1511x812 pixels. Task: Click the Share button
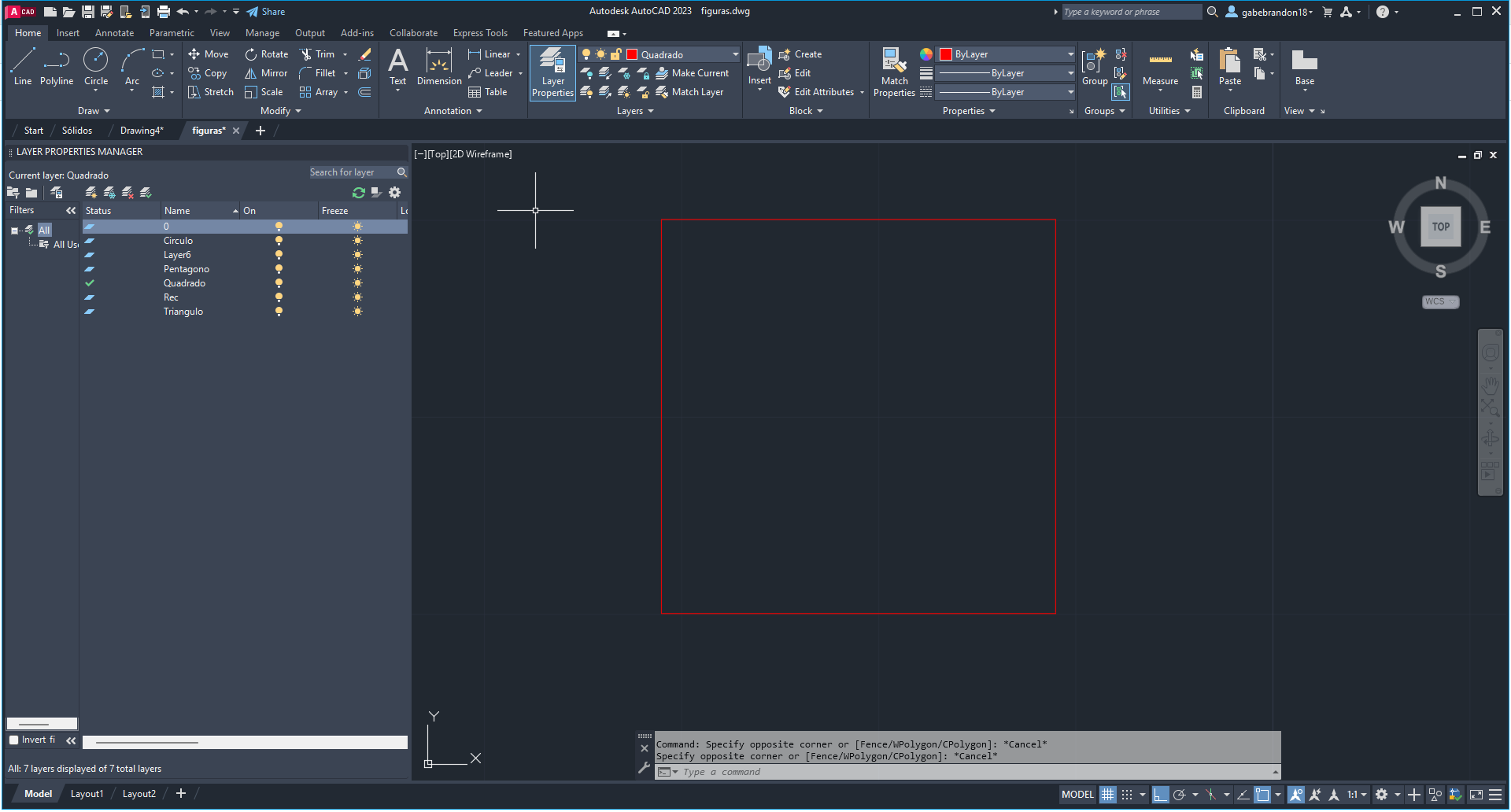(266, 12)
